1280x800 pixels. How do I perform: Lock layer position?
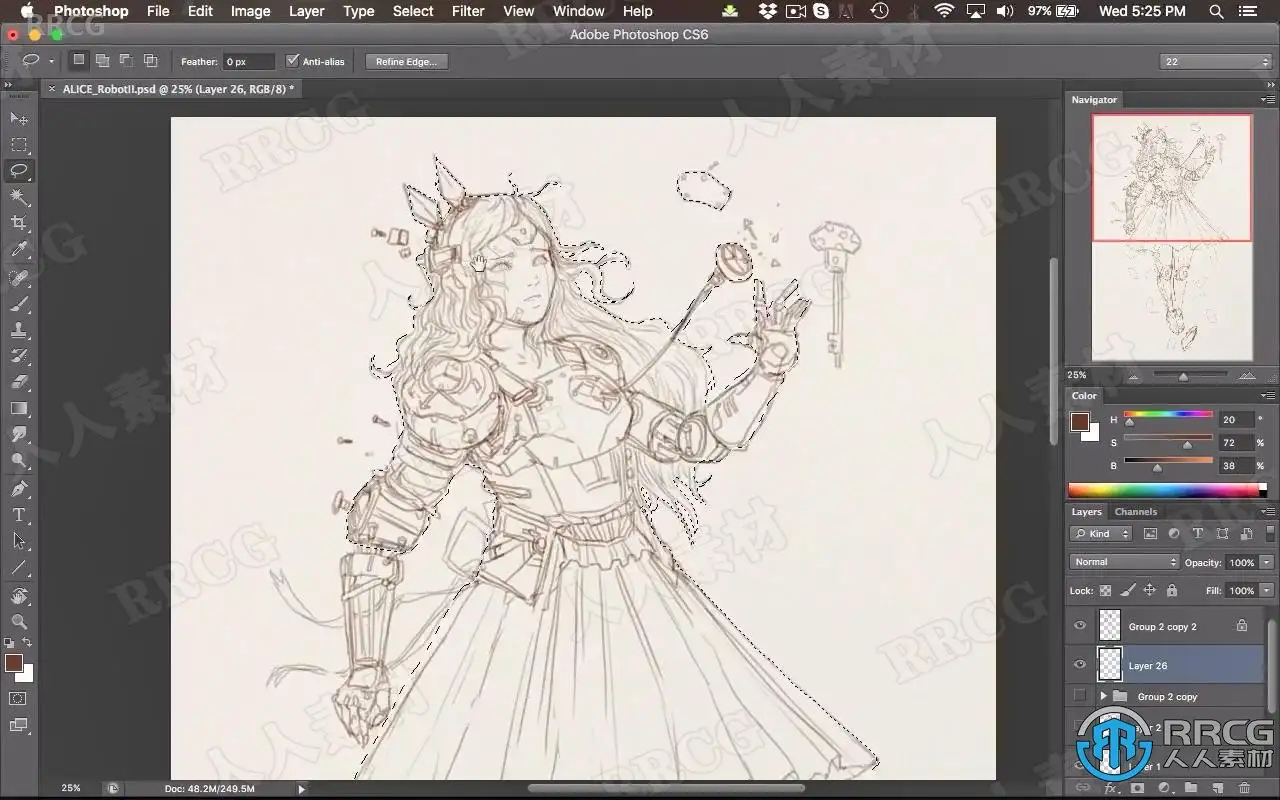1149,591
